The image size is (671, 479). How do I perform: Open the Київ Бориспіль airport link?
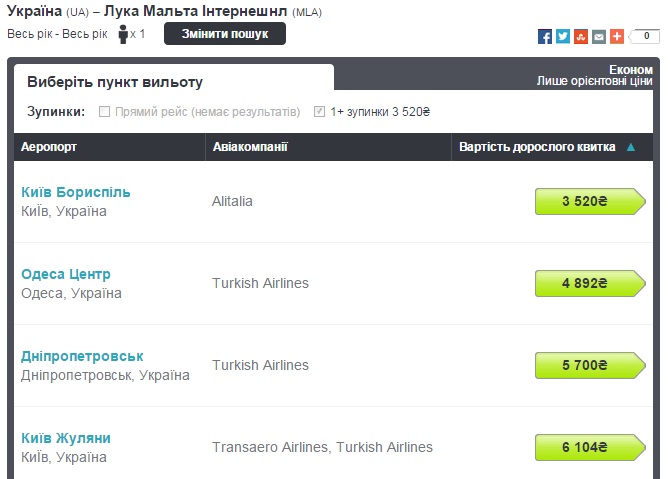tap(76, 192)
